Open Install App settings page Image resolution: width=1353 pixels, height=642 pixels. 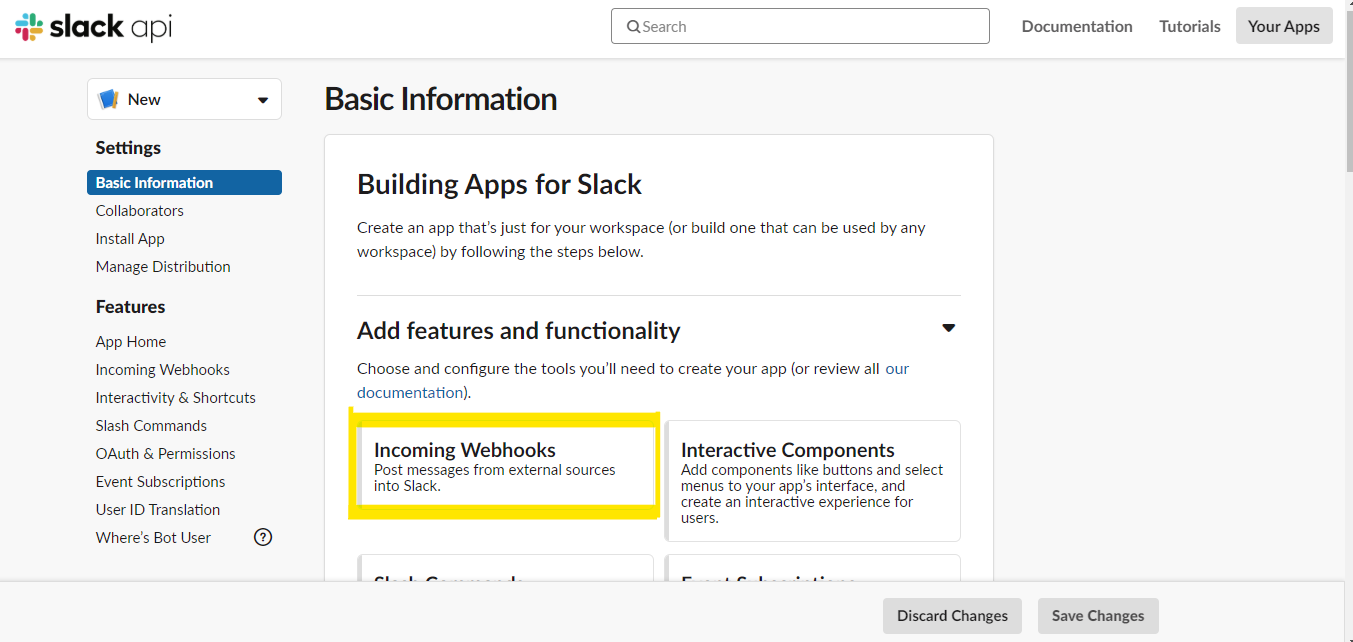pyautogui.click(x=130, y=239)
